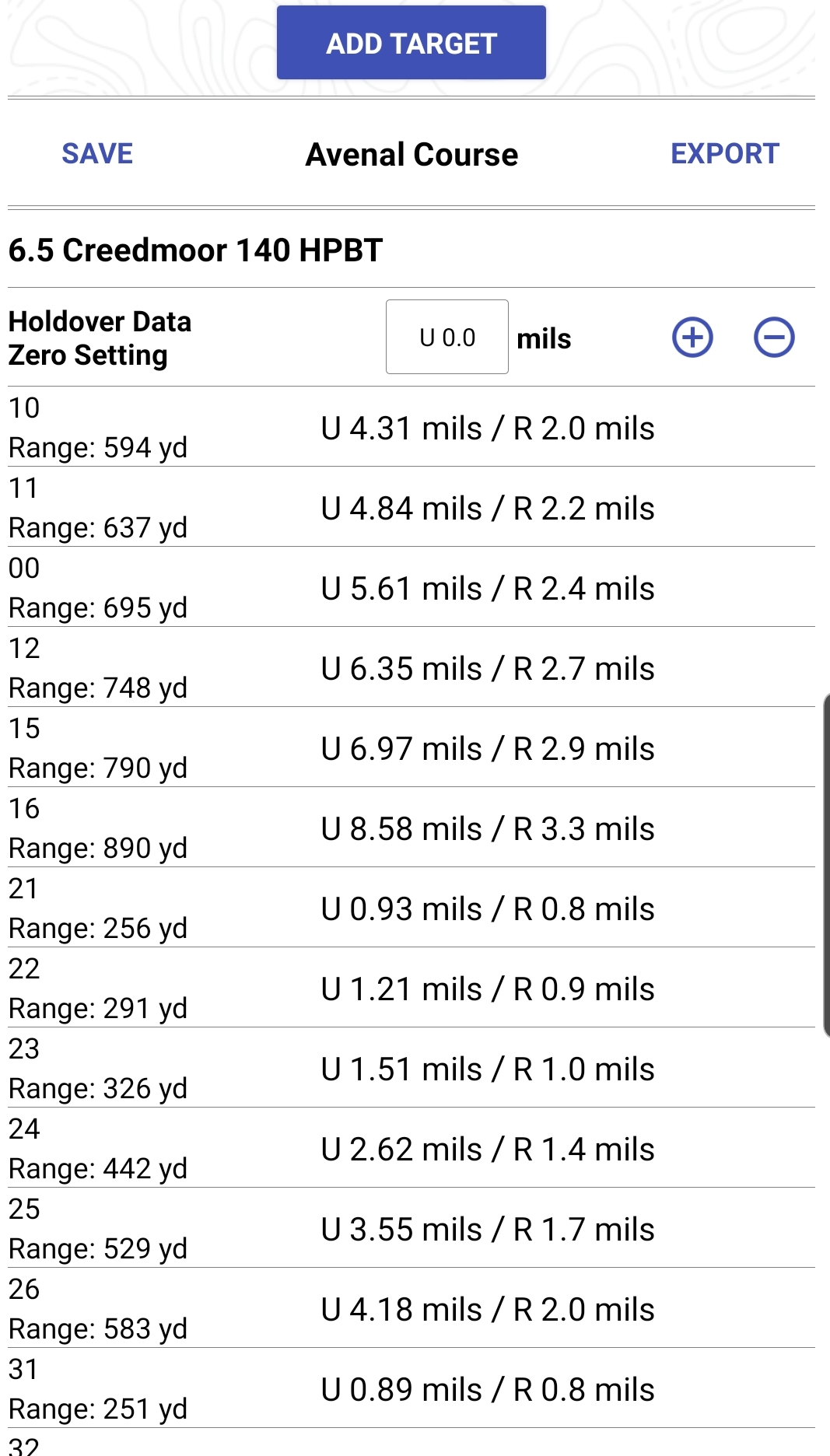Choose target 26 at 583 yd
This screenshot has width=830, height=1456.
coord(411,1308)
